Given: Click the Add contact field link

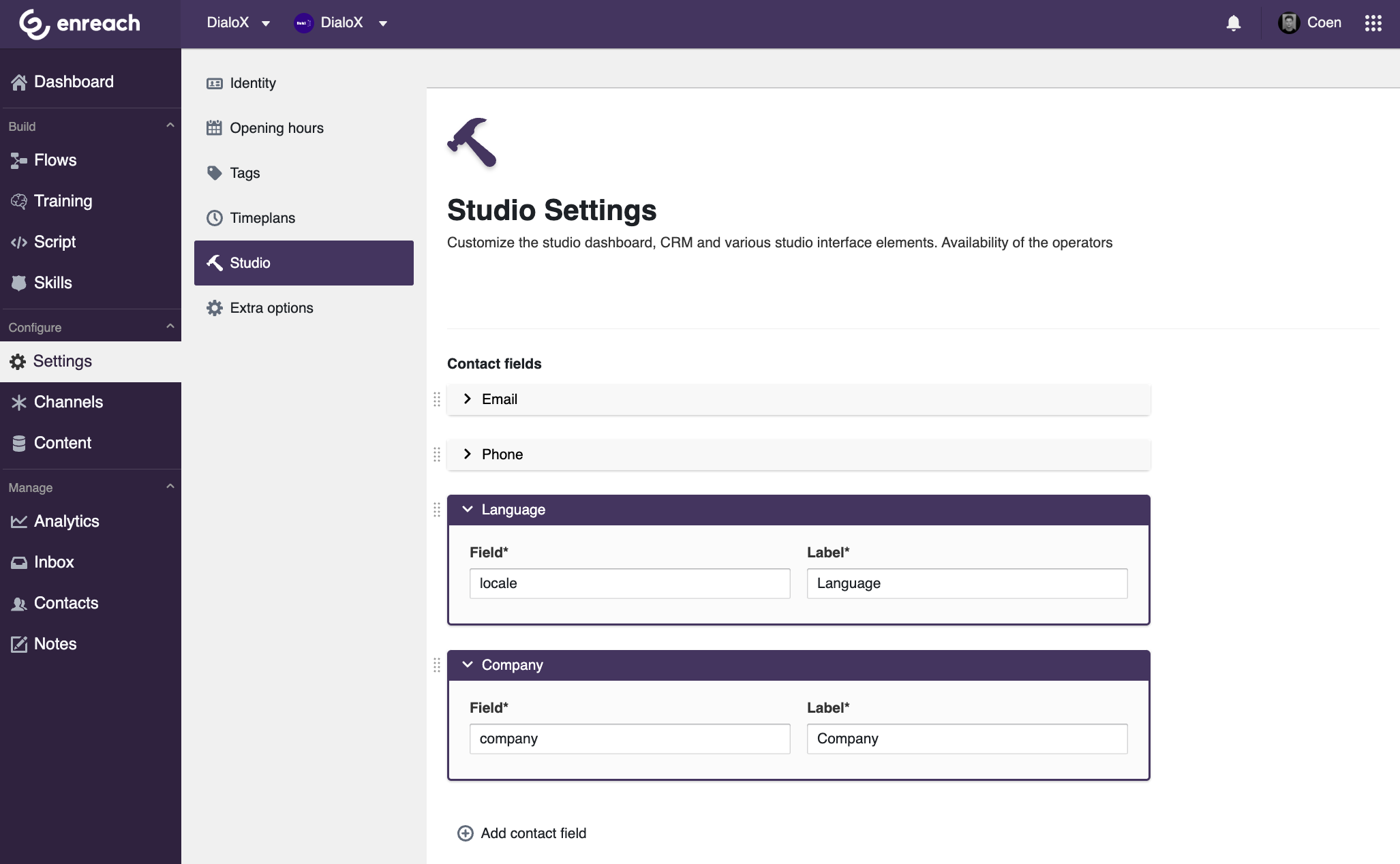Looking at the screenshot, I should 533,833.
